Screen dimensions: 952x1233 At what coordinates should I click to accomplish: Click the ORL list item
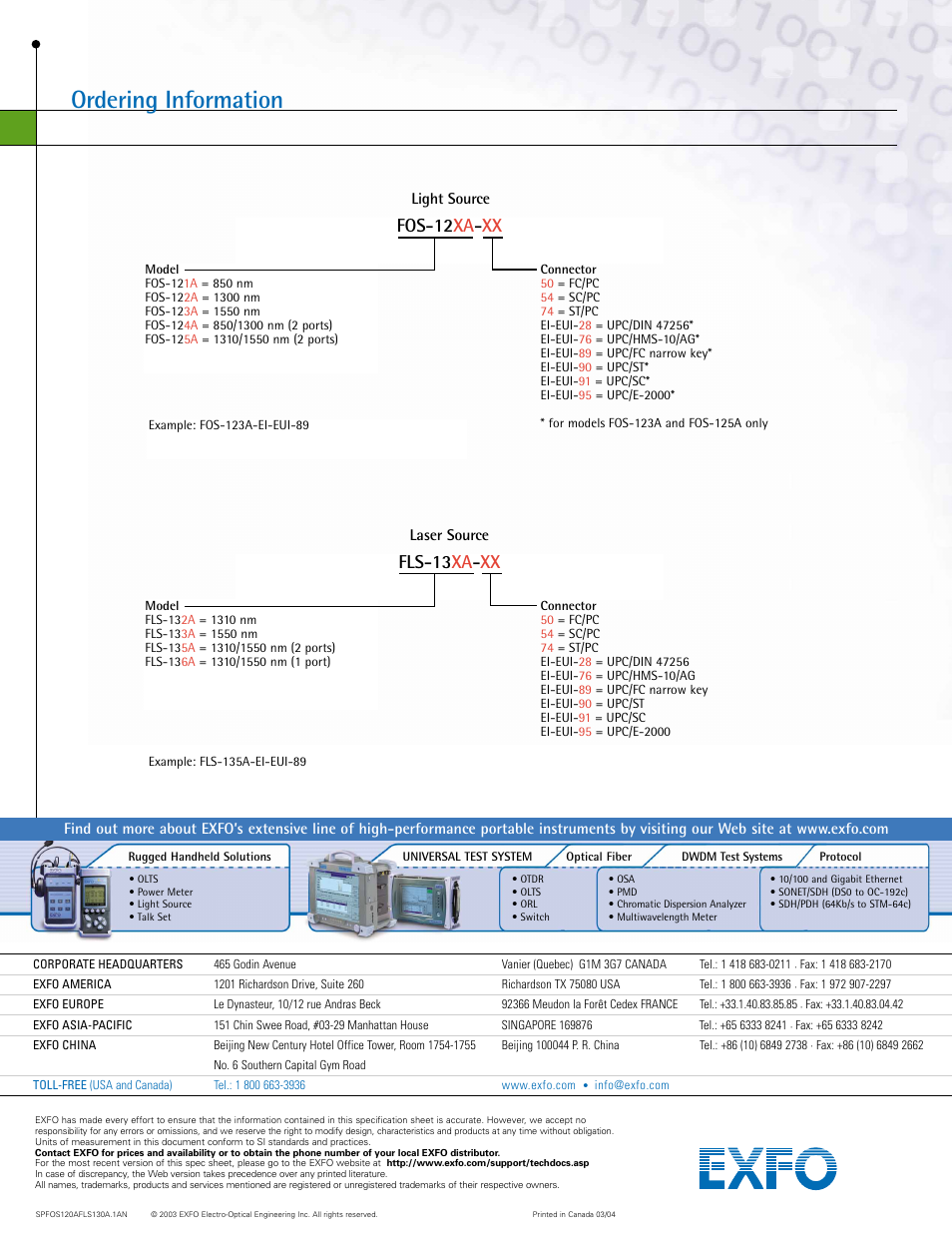(525, 905)
